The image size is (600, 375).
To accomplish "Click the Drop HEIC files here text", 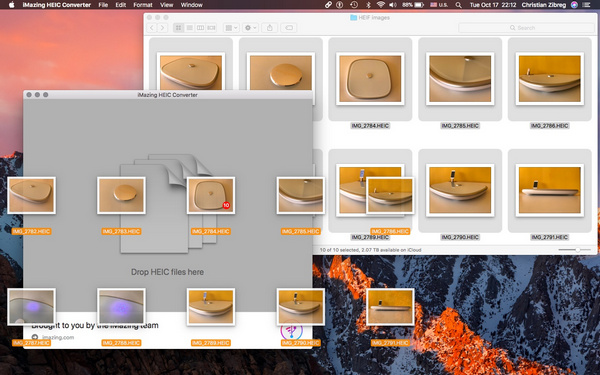I will pyautogui.click(x=167, y=272).
